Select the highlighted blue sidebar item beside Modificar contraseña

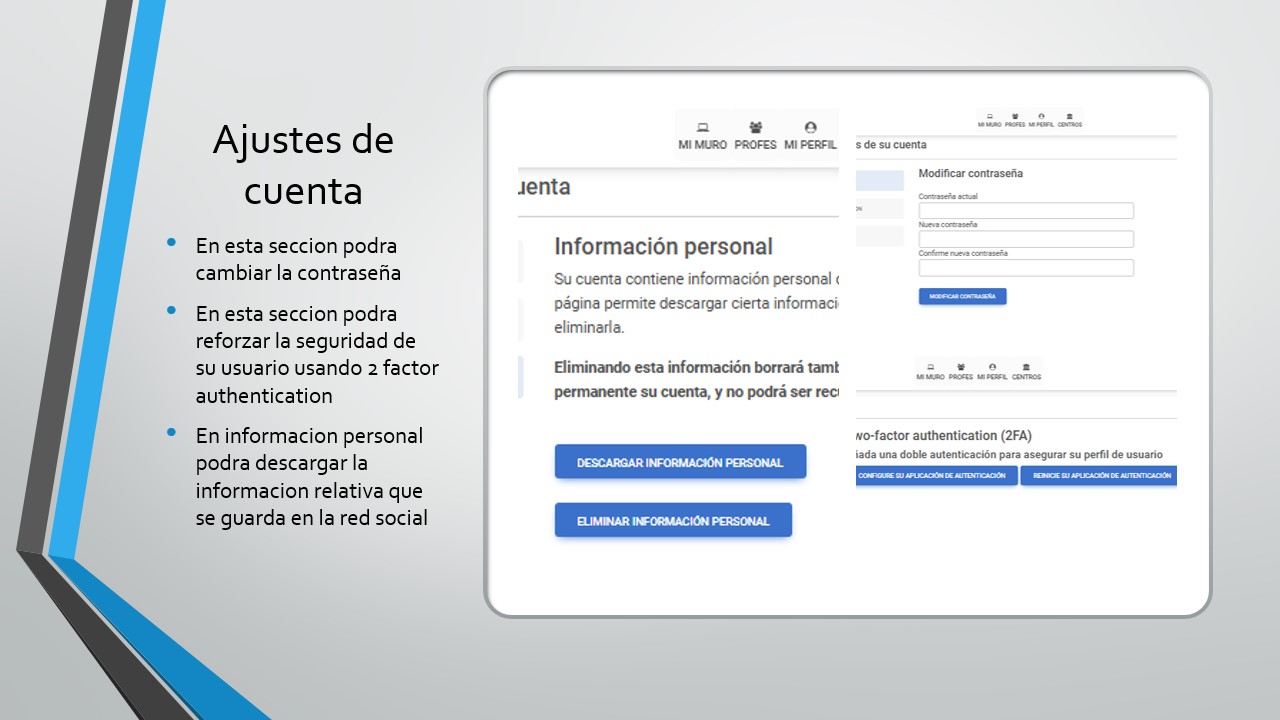[x=879, y=181]
